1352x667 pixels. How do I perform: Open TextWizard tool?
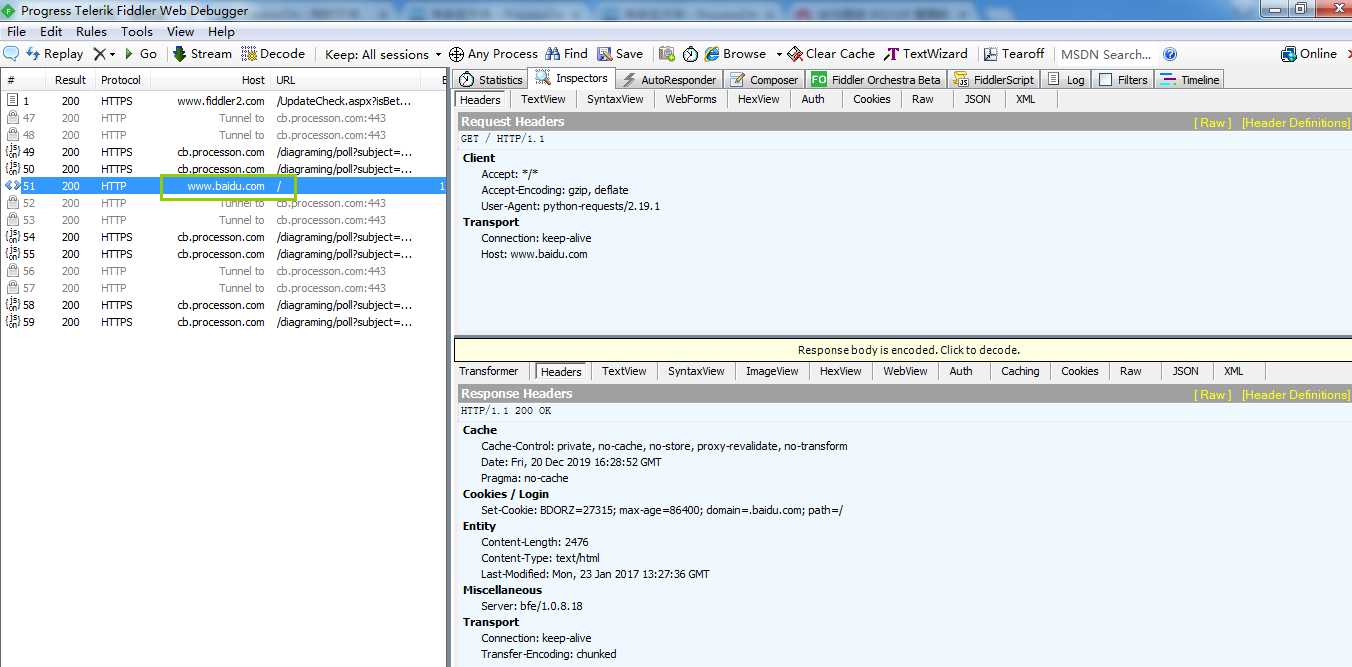925,54
